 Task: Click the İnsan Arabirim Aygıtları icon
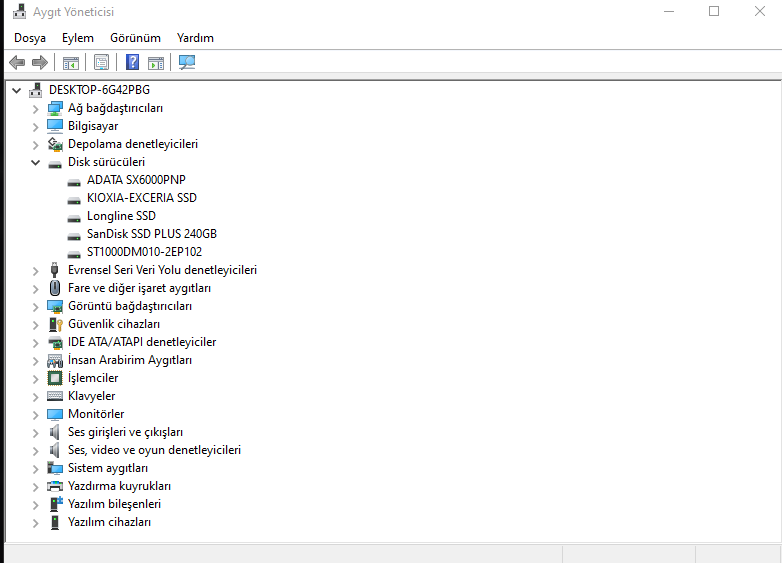click(x=55, y=361)
